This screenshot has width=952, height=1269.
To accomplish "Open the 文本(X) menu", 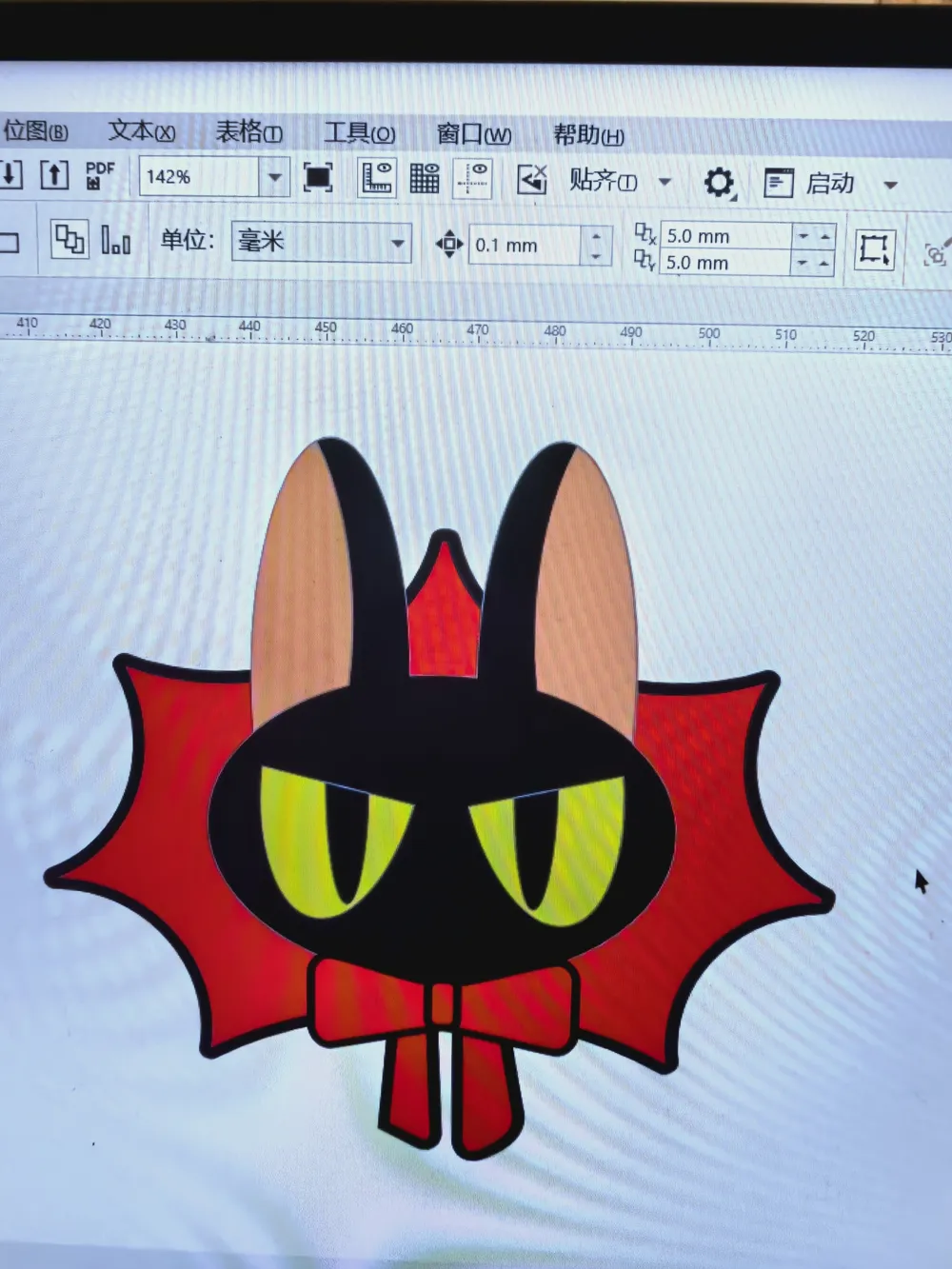I will (142, 130).
